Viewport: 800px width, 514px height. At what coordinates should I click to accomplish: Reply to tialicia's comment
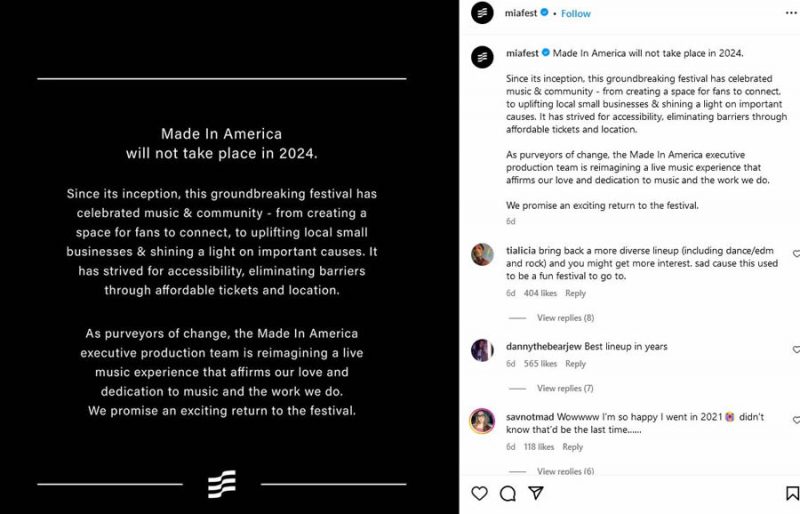coord(575,294)
